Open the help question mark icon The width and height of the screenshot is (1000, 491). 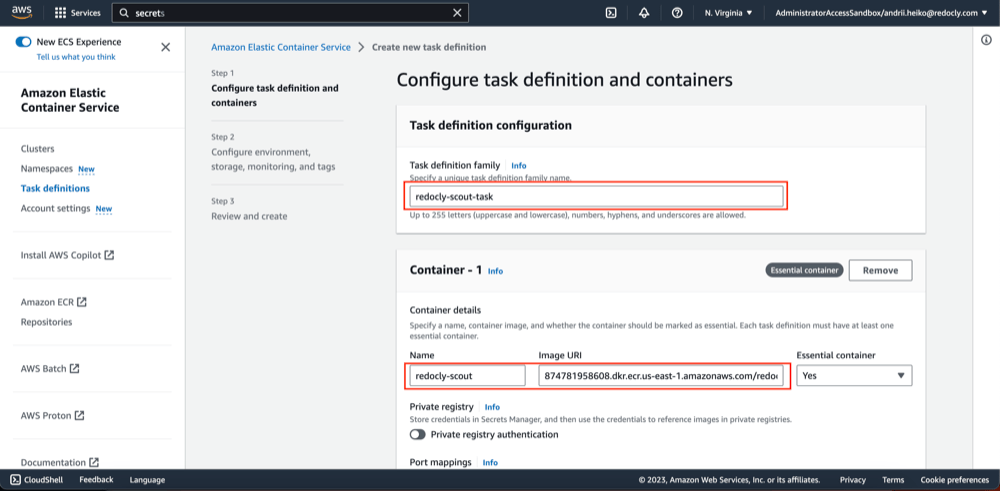(x=677, y=13)
